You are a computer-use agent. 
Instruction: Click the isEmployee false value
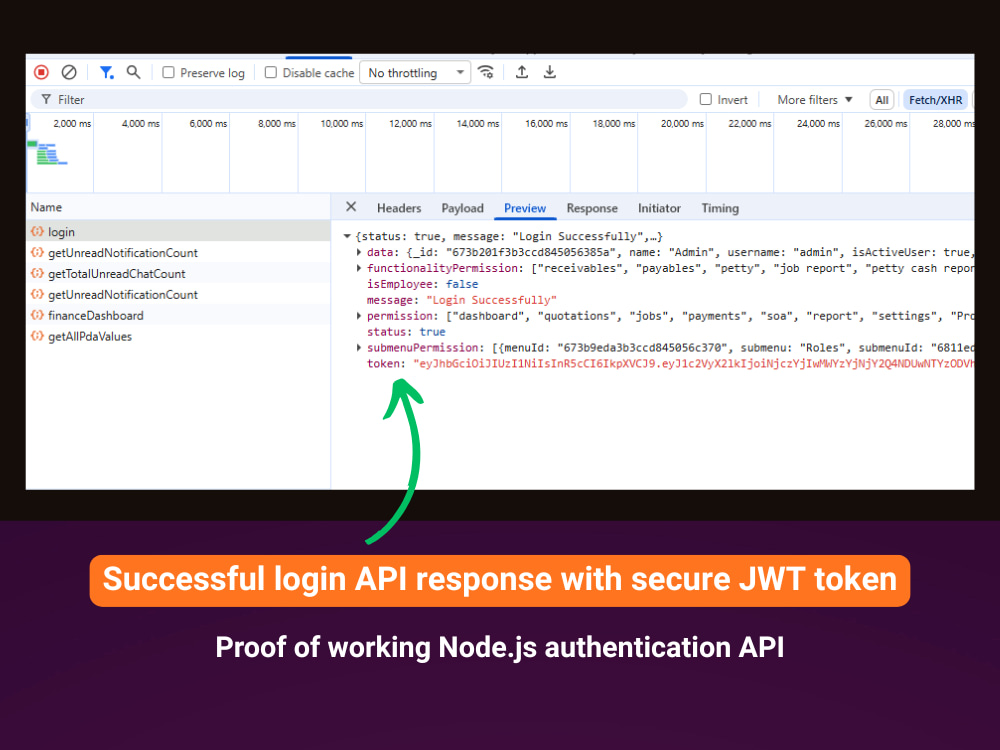point(462,284)
